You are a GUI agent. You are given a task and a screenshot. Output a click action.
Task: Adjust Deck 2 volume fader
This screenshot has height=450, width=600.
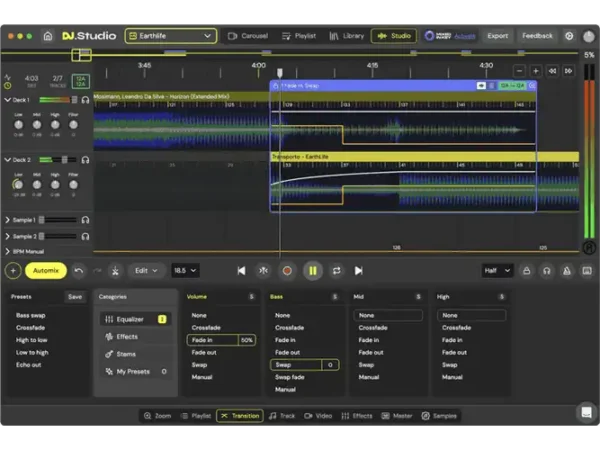64,160
